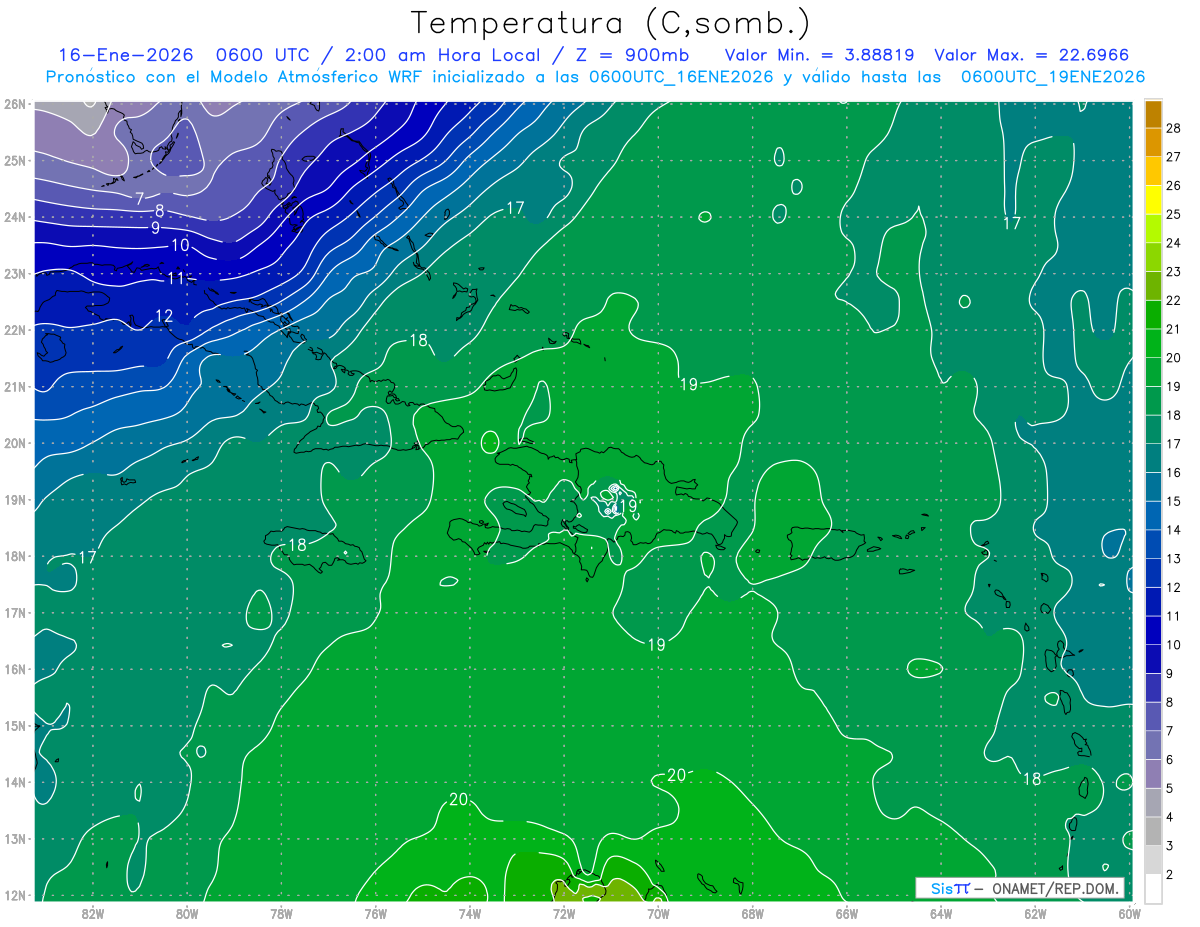Click the "76W" longitude axis label
The width and height of the screenshot is (1200, 927).
tap(375, 913)
